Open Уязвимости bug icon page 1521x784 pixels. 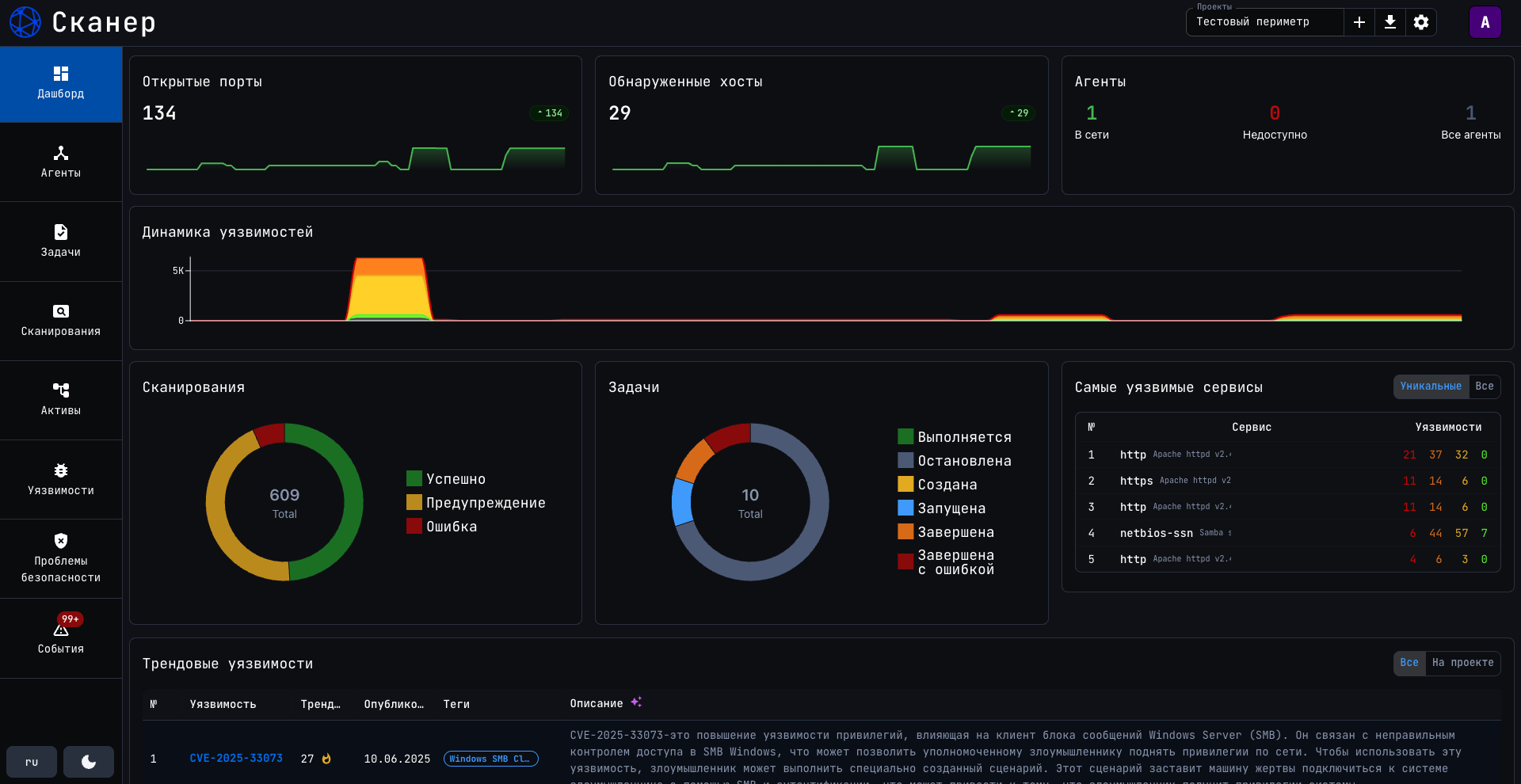click(x=61, y=479)
